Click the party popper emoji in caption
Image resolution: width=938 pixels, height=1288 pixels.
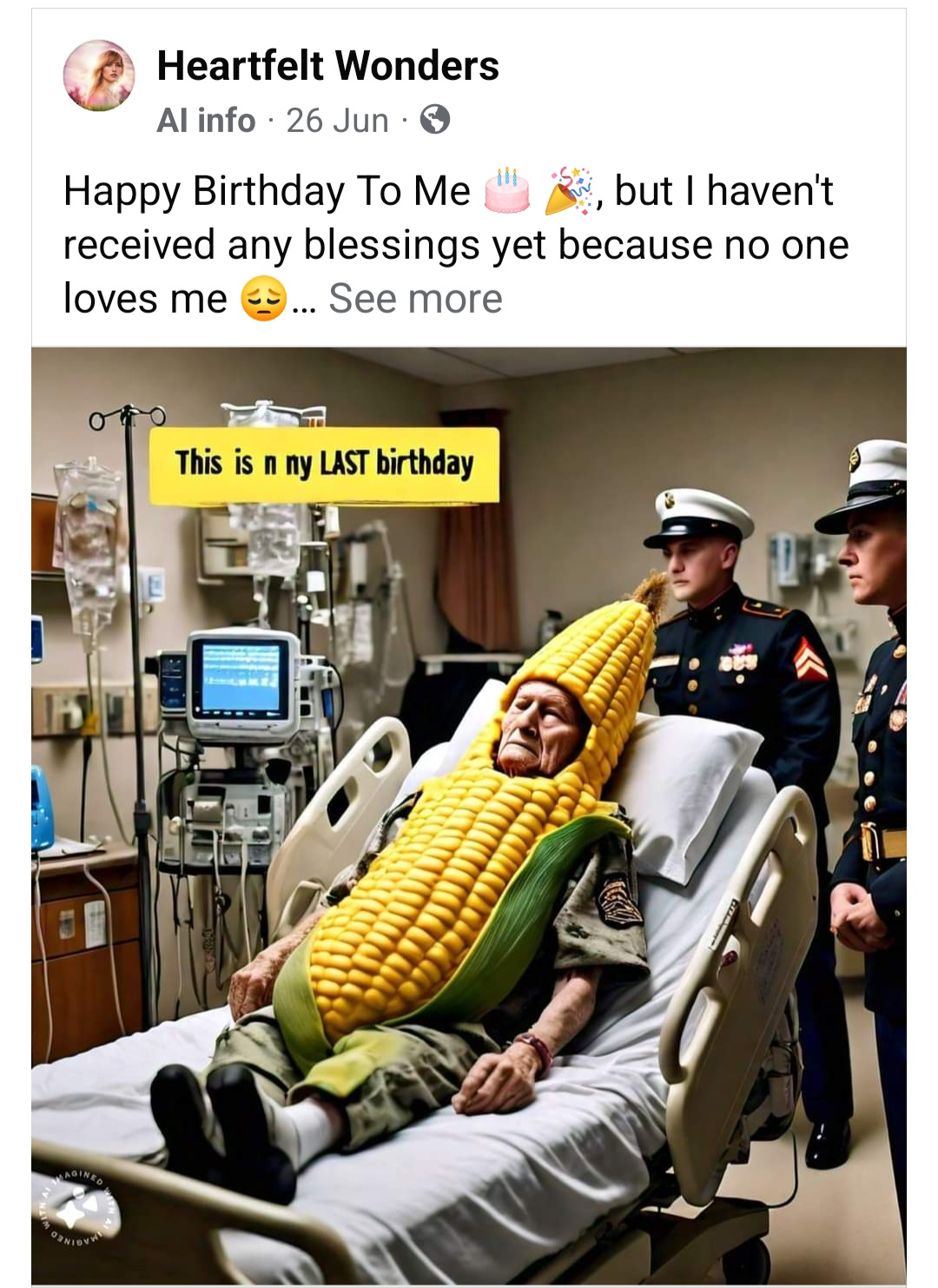point(571,192)
